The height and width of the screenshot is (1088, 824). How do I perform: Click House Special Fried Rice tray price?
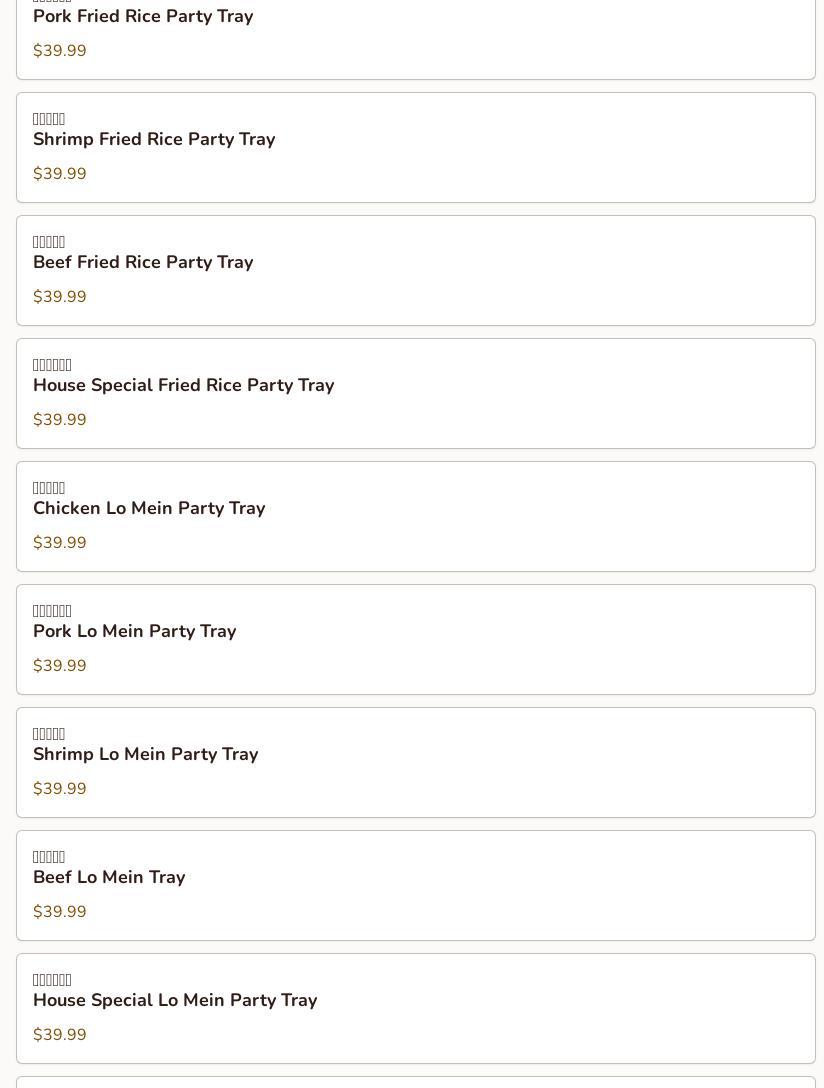(60, 420)
